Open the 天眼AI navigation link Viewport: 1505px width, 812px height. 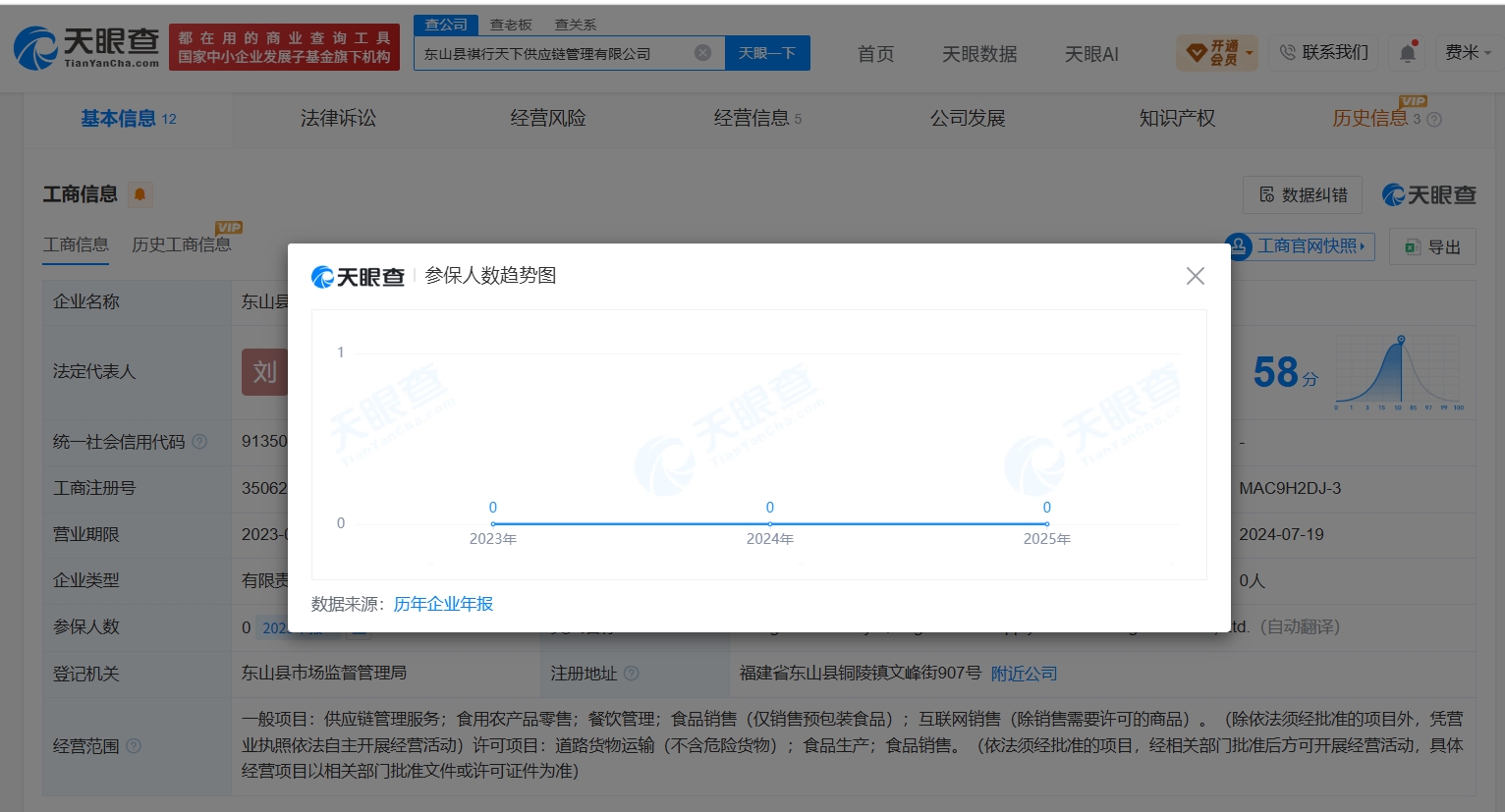pos(1091,54)
